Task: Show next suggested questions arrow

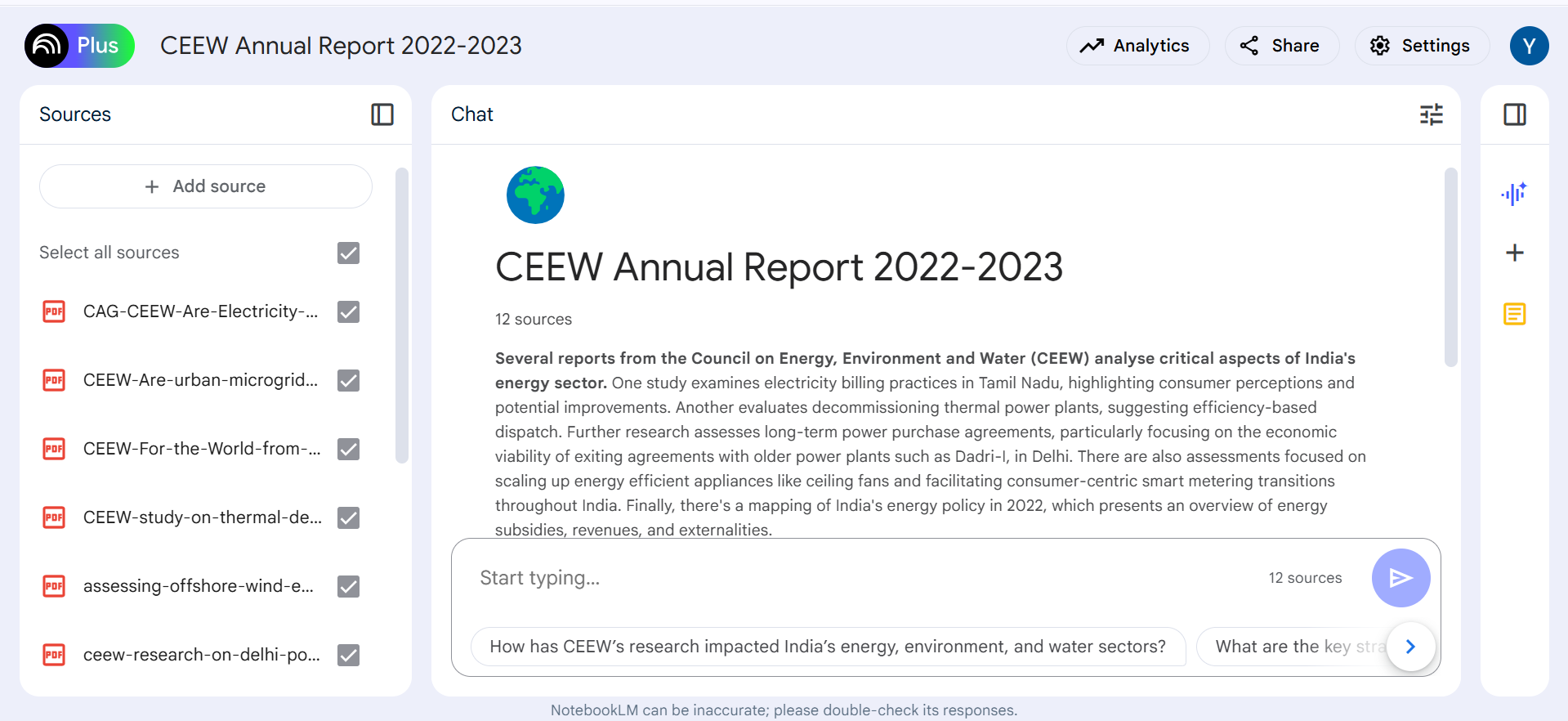Action: [x=1410, y=647]
